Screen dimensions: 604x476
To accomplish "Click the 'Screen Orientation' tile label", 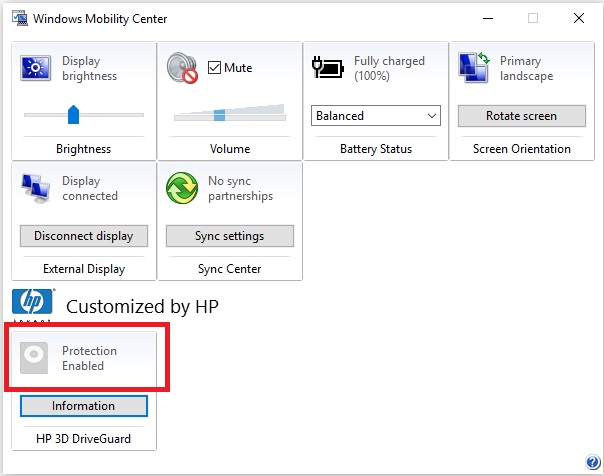I will (522, 149).
